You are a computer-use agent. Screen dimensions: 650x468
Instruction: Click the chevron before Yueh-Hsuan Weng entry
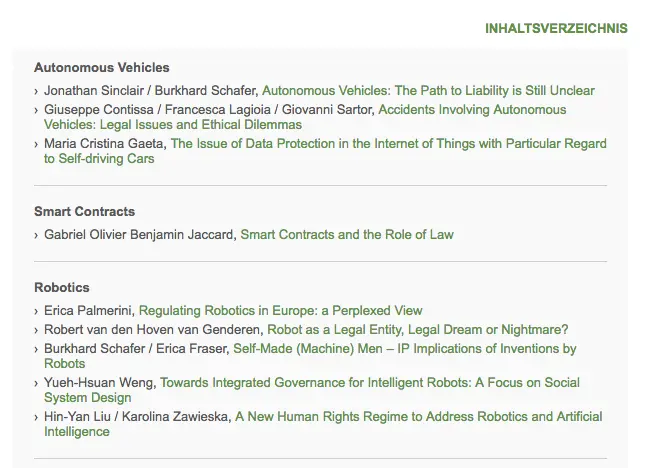click(36, 383)
